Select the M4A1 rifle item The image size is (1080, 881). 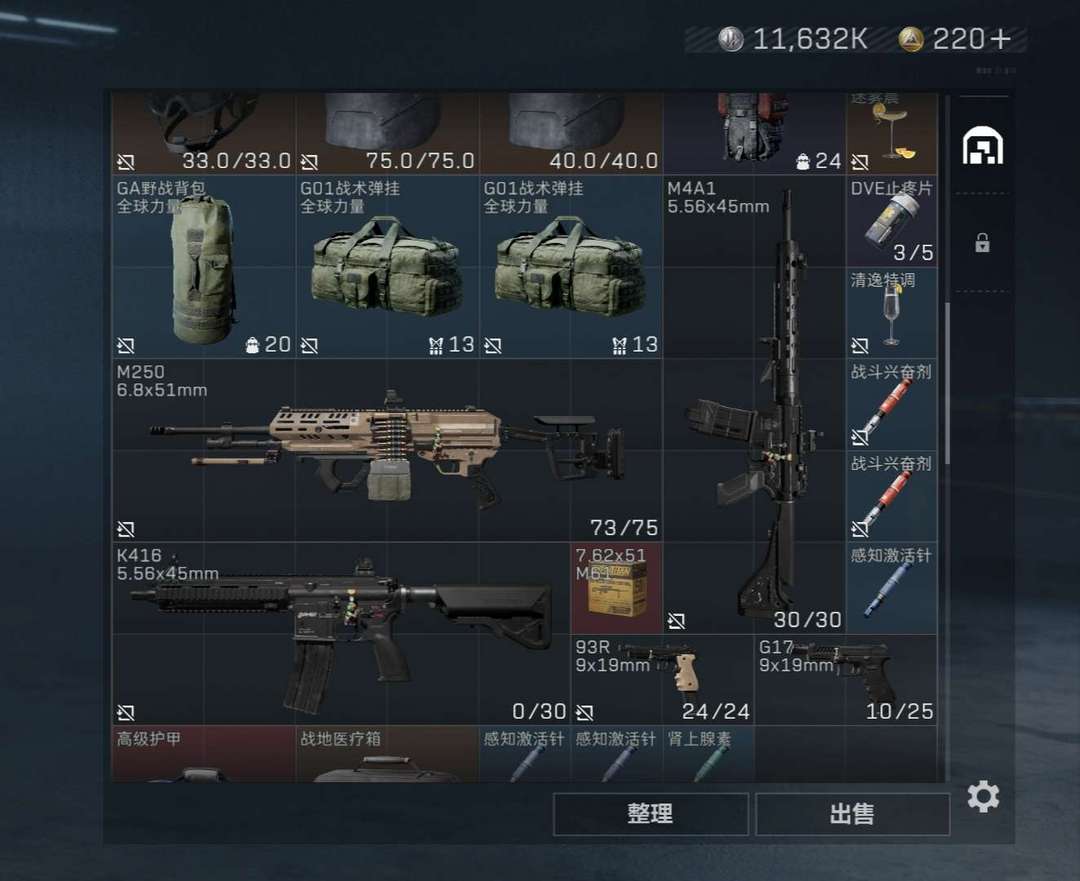tap(754, 404)
